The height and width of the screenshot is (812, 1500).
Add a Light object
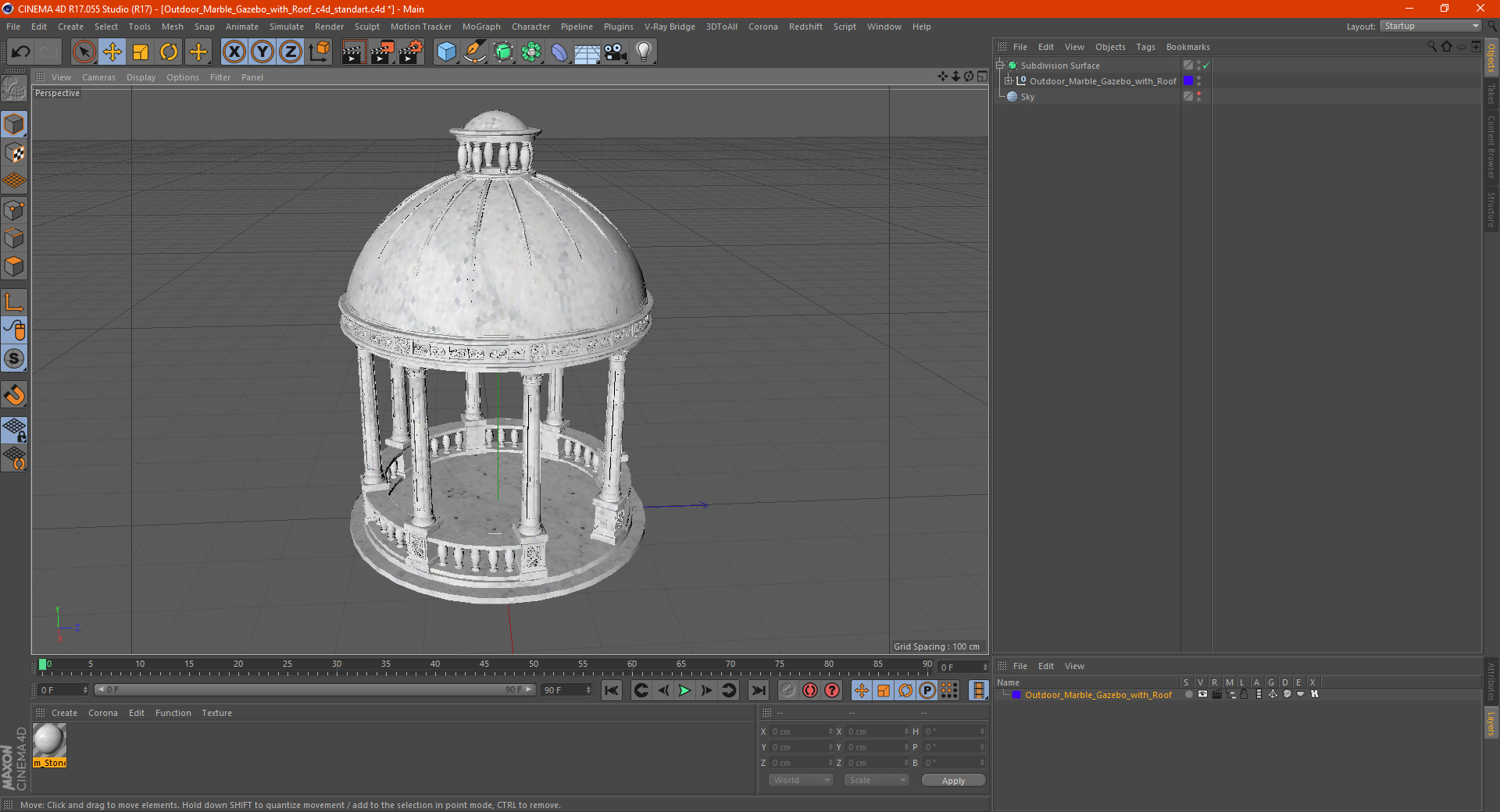644,52
